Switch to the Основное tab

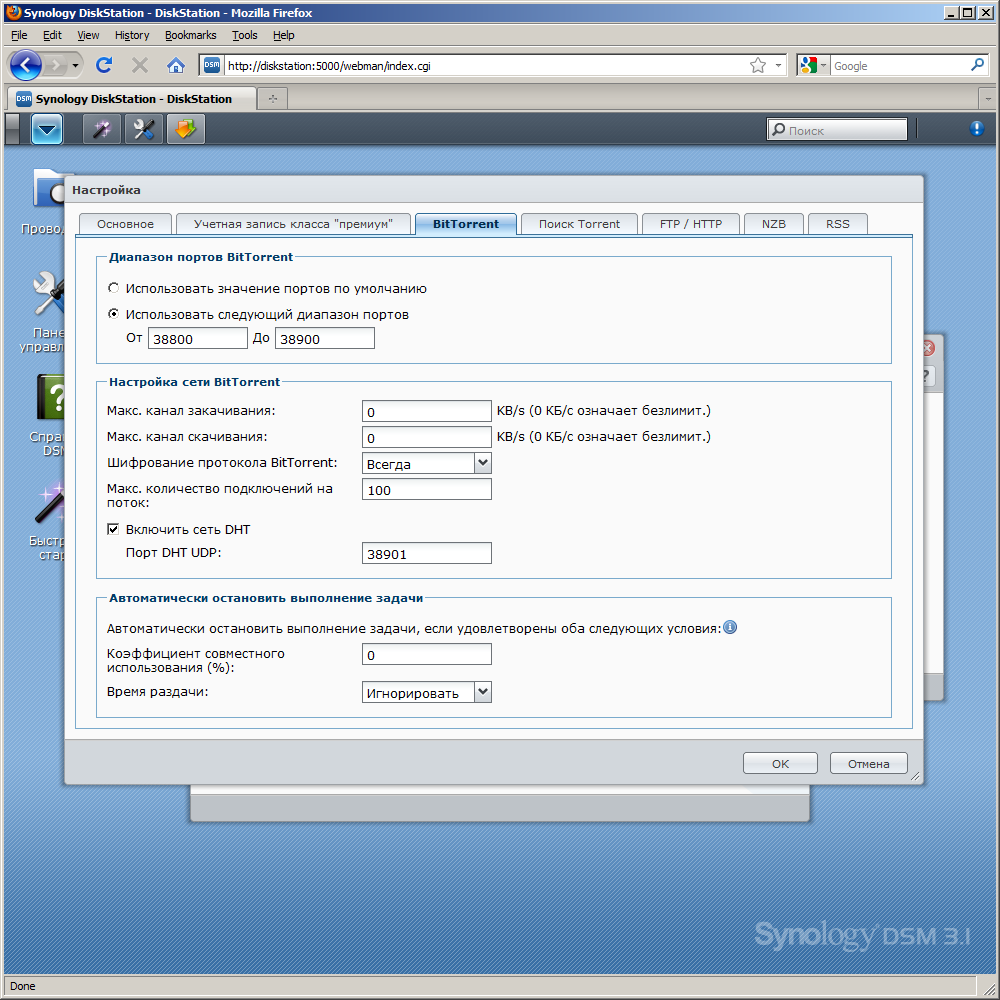tap(126, 224)
